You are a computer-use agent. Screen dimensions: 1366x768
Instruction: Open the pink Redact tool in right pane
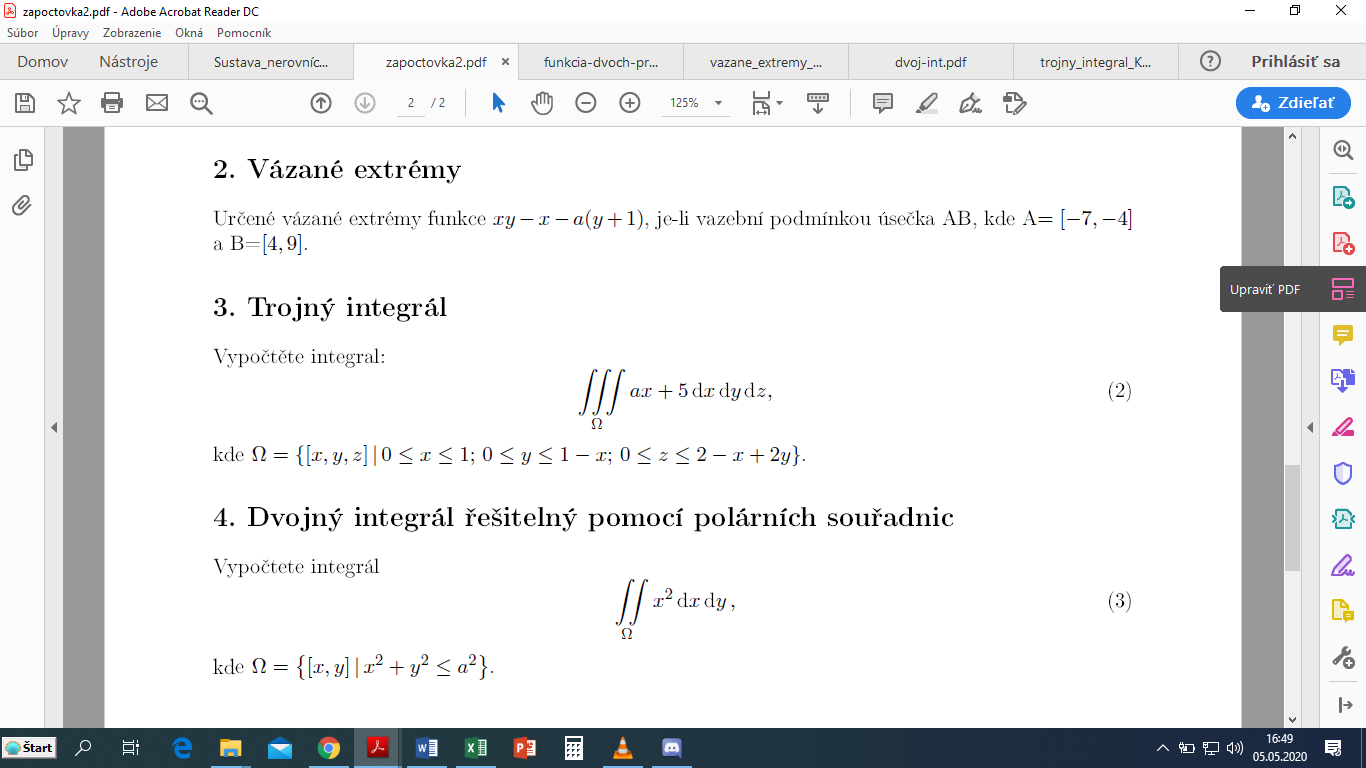coord(1342,427)
